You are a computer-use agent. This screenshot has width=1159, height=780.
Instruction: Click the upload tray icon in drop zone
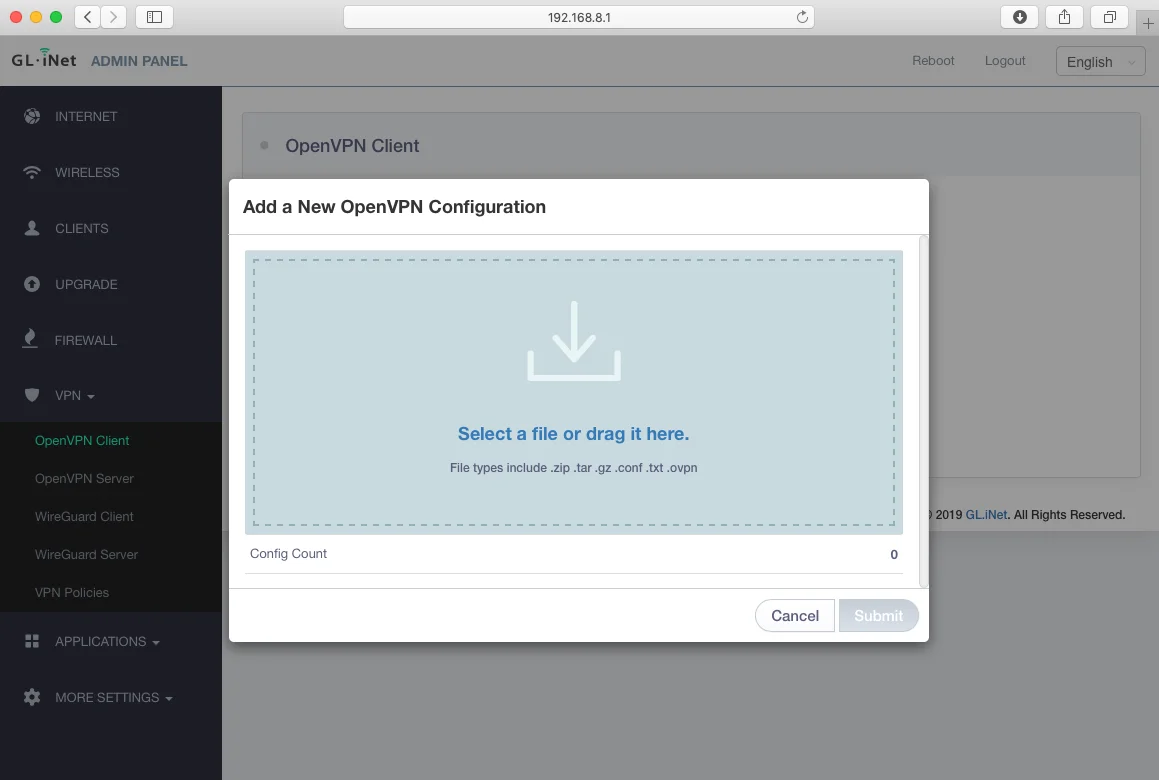click(x=574, y=341)
